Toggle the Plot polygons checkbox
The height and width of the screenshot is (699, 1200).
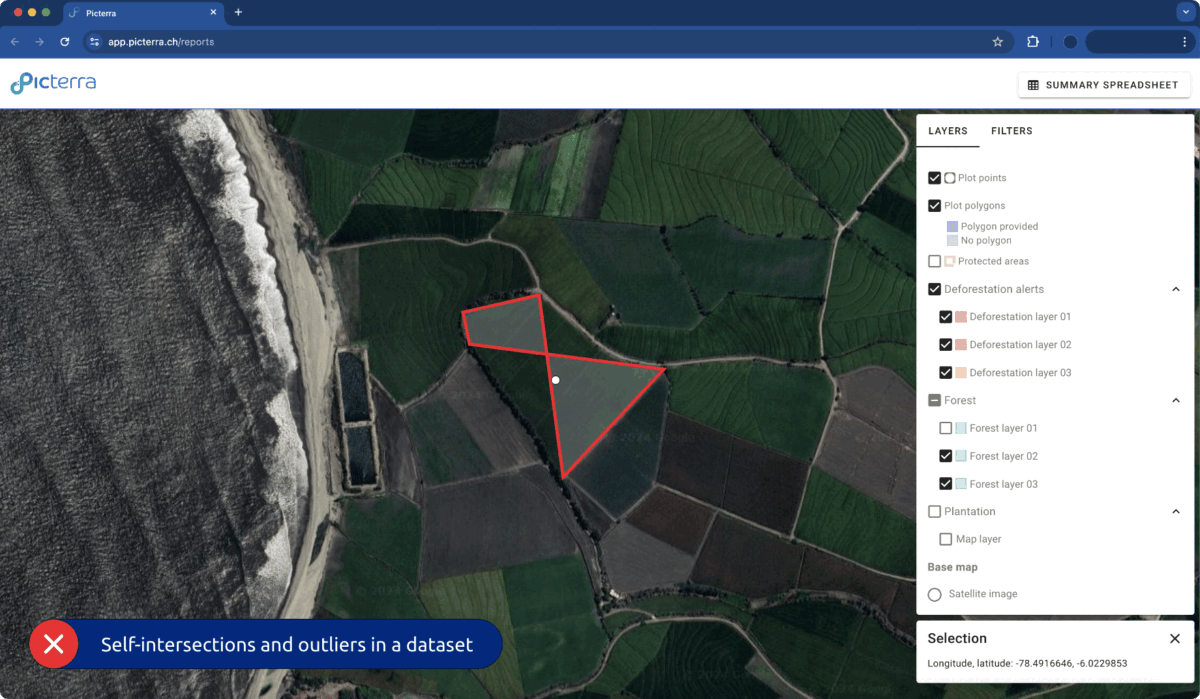click(x=934, y=206)
